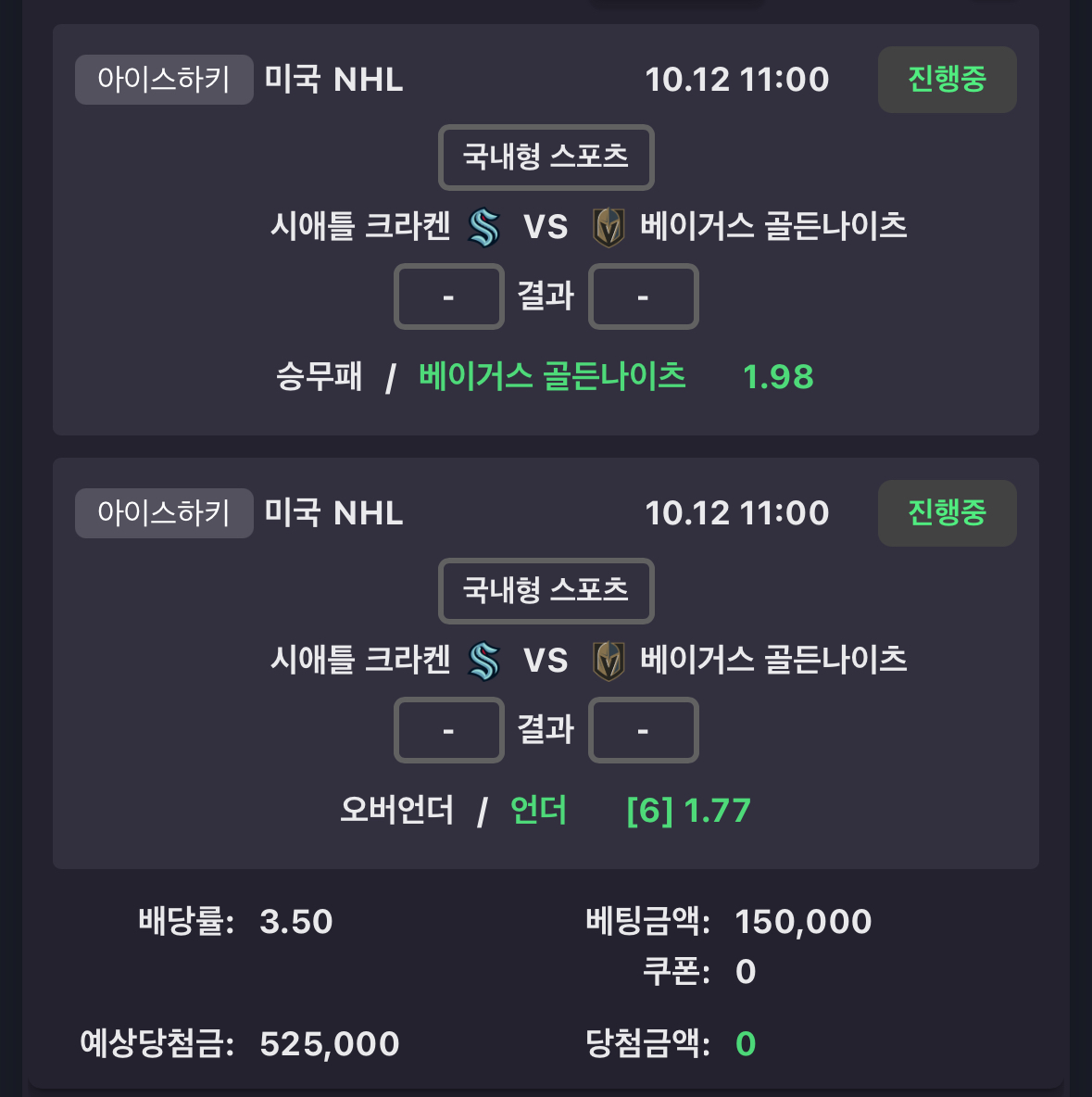Select 아이스하키 tag in the 승무패 bet card
The image size is (1092, 1097).
click(164, 80)
